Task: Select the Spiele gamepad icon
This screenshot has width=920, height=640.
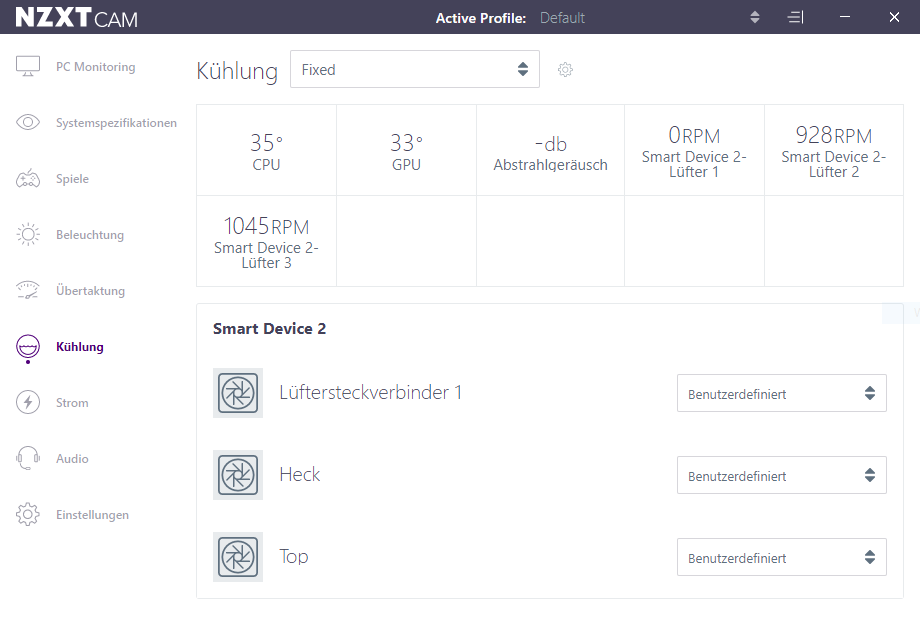Action: click(28, 178)
